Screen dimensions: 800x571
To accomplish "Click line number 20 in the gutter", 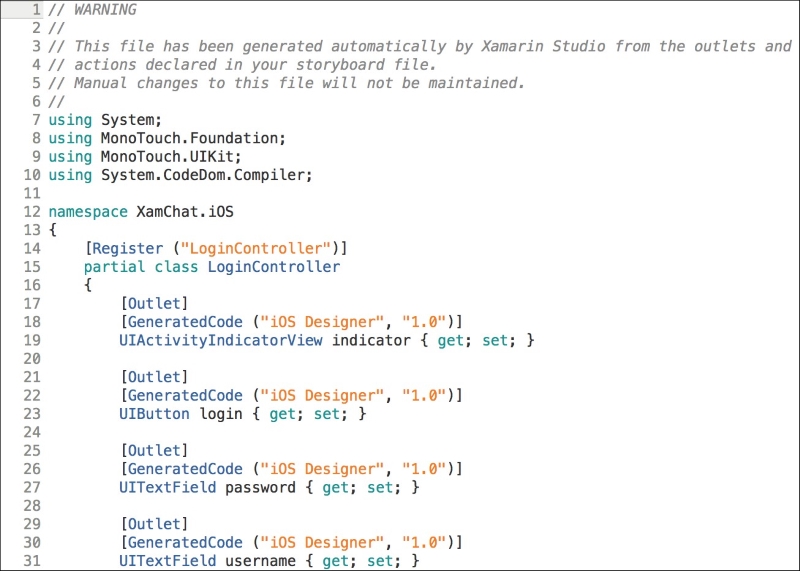I will pyautogui.click(x=32, y=359).
